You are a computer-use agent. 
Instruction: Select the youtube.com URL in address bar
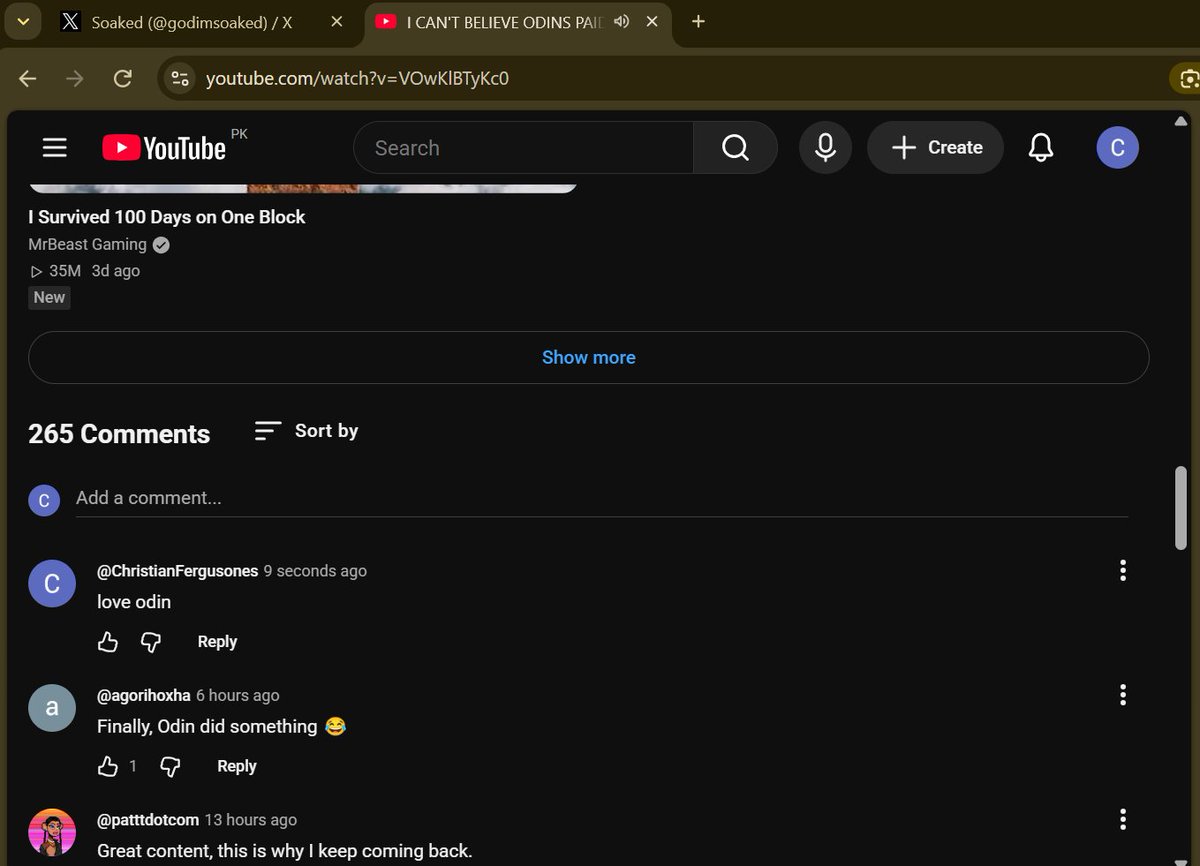click(x=357, y=78)
